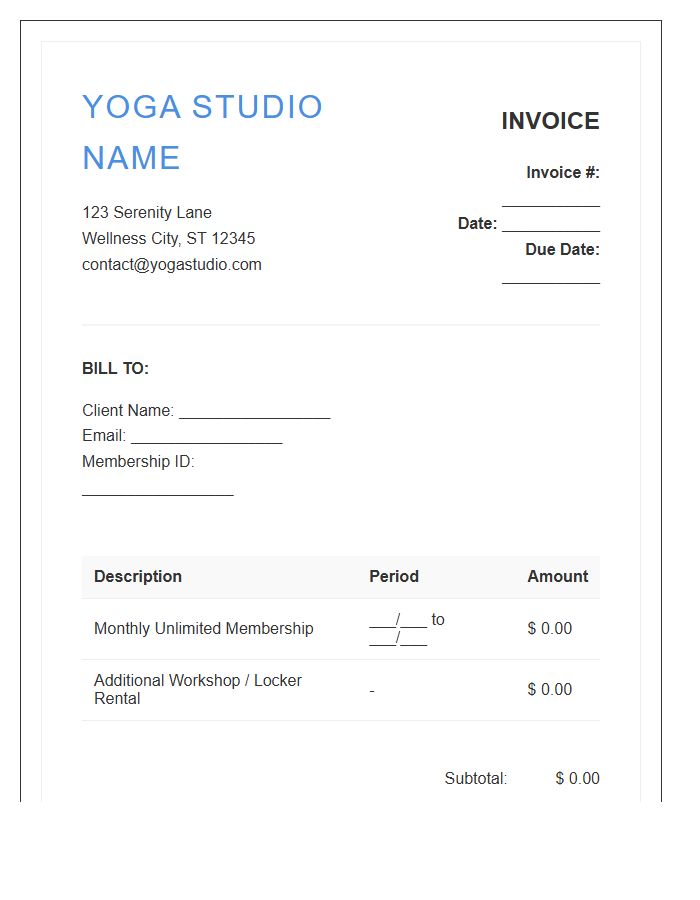The image size is (700, 900).
Task: Click the '123 Serenity Lane' address line
Action: click(147, 212)
